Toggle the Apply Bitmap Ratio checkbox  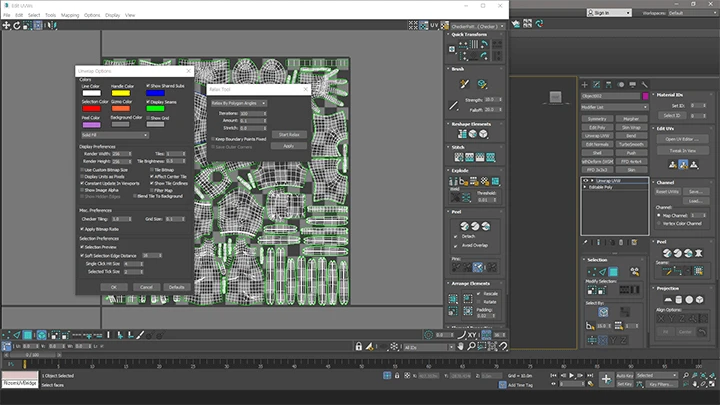(82, 229)
